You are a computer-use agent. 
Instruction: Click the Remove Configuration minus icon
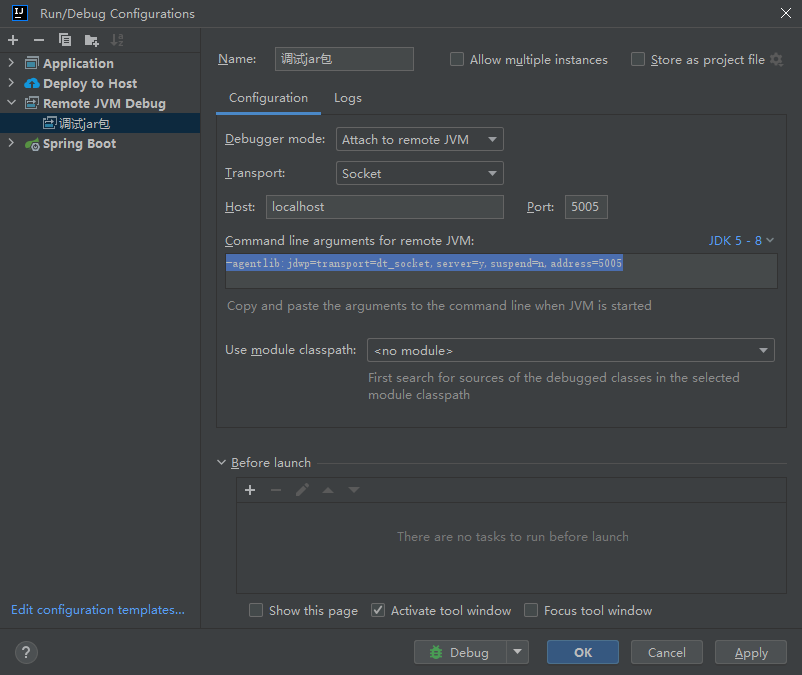(x=39, y=40)
